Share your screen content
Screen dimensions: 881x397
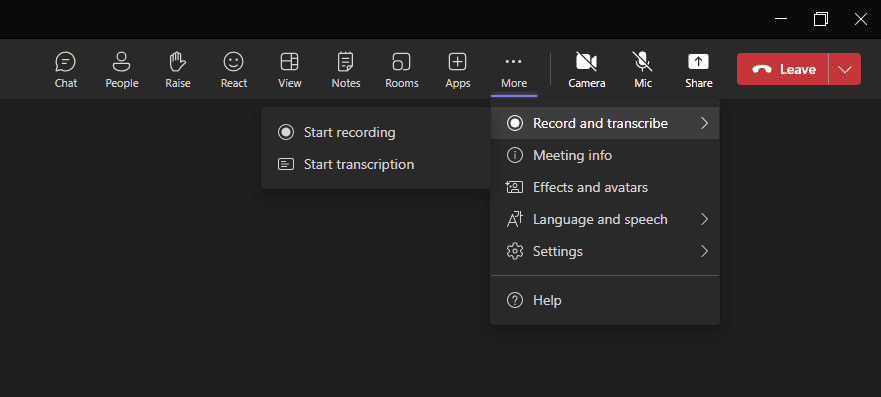click(698, 70)
